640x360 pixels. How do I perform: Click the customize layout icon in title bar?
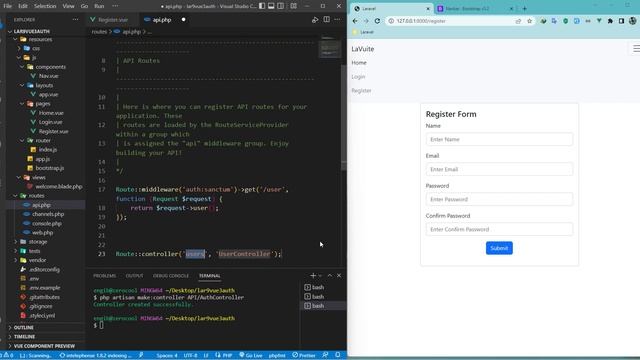[293, 6]
